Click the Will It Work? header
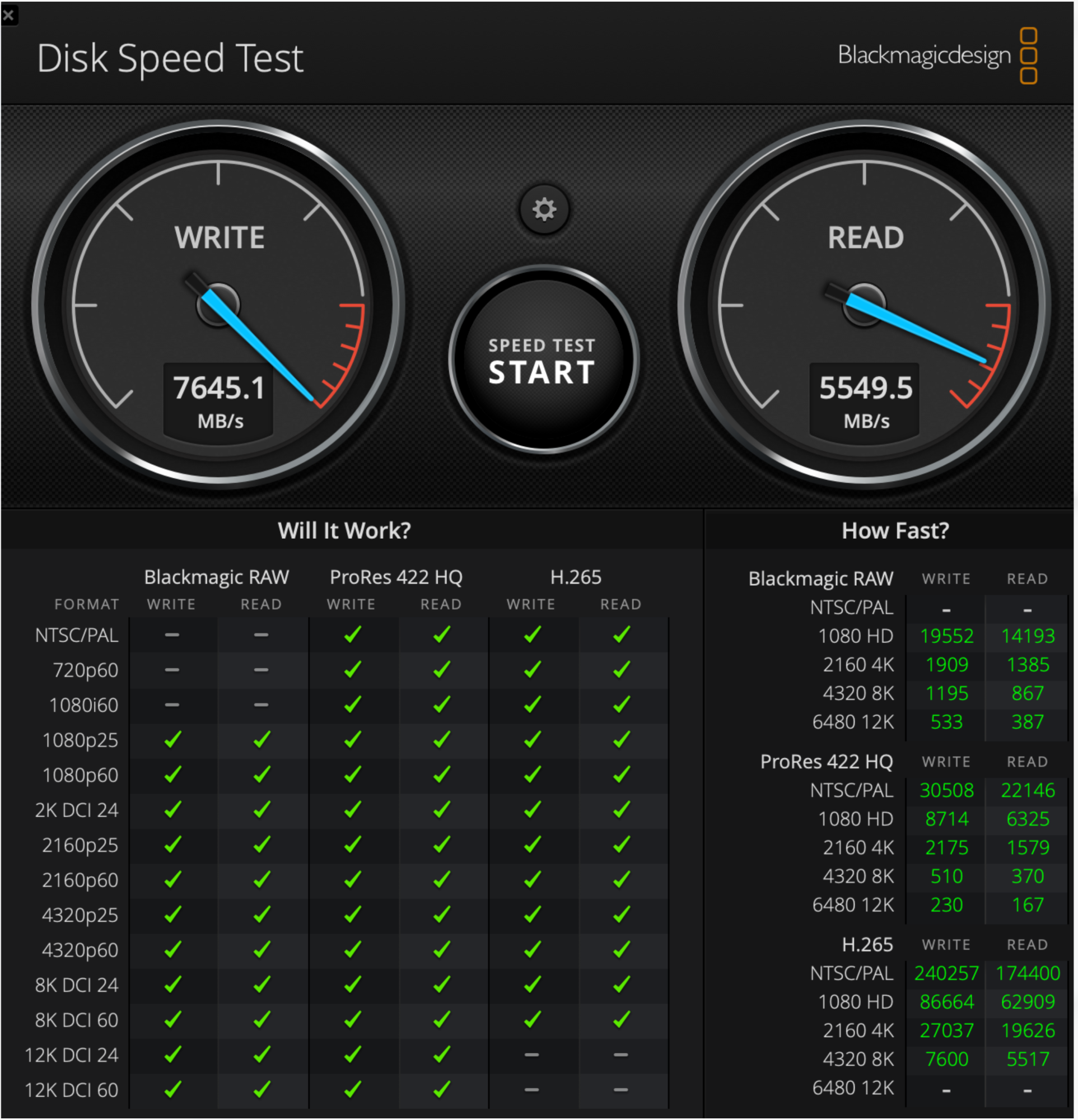This screenshot has height=1120, width=1078. 344,530
